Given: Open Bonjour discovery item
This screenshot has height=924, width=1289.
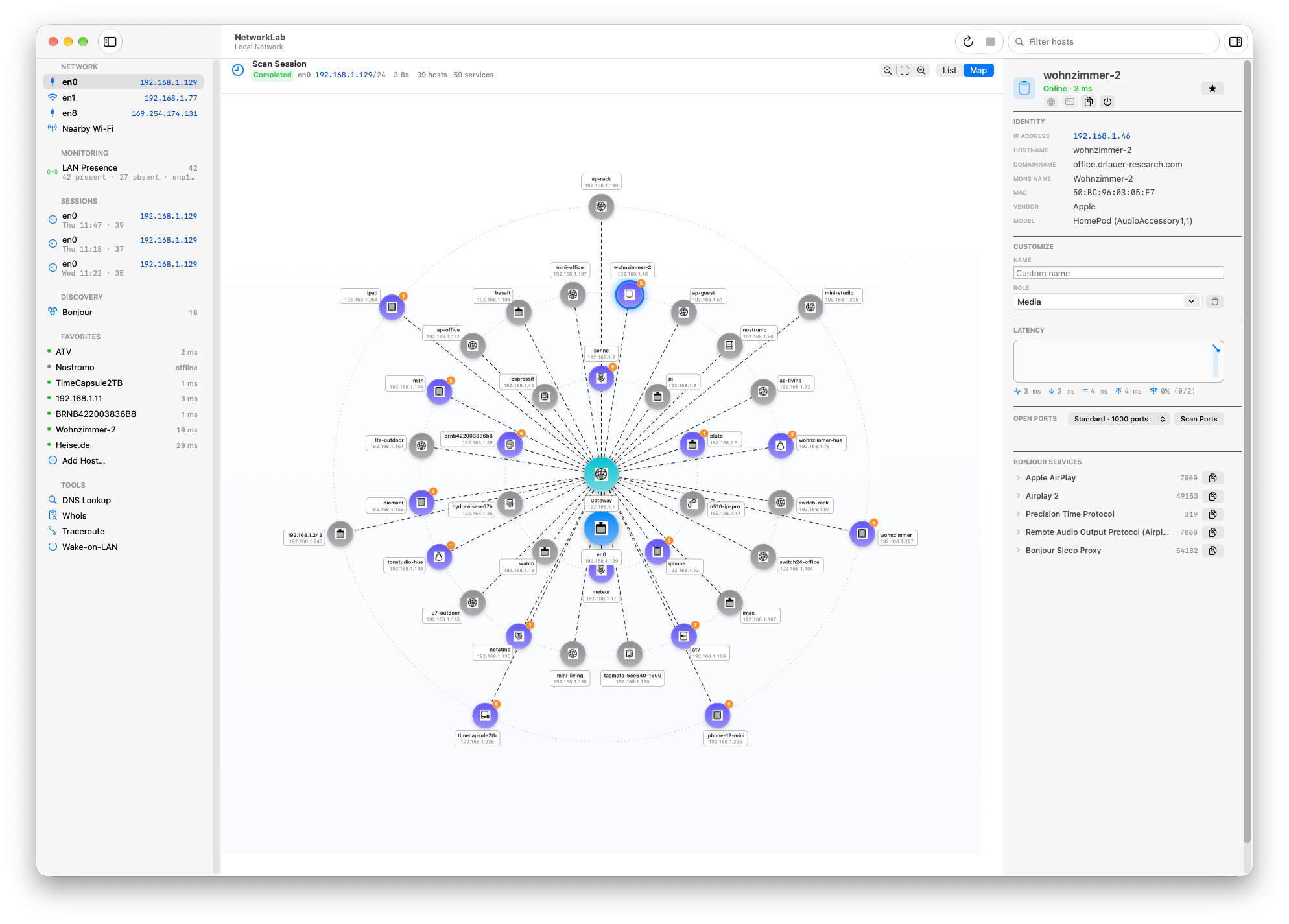Looking at the screenshot, I should (123, 313).
